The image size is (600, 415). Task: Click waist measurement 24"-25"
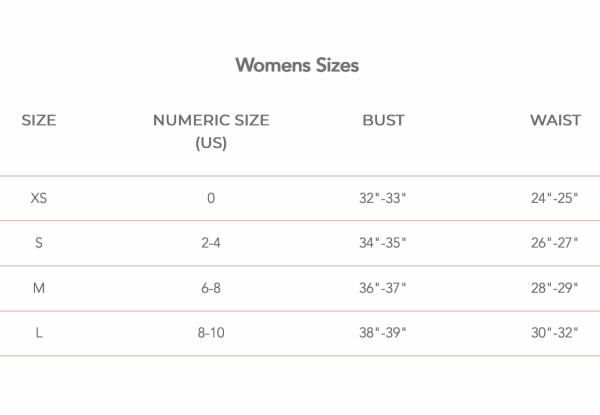pyautogui.click(x=555, y=198)
